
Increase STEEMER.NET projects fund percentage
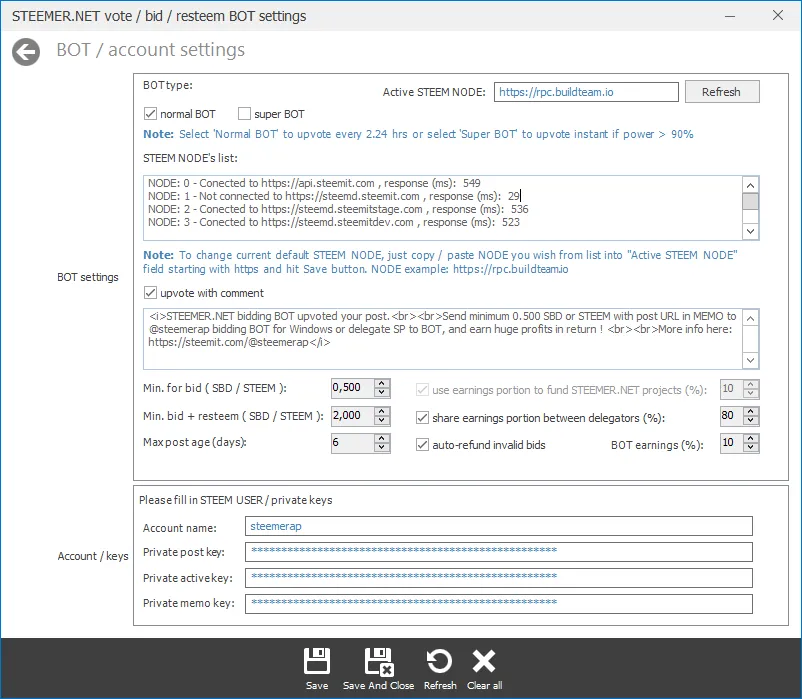coord(750,385)
